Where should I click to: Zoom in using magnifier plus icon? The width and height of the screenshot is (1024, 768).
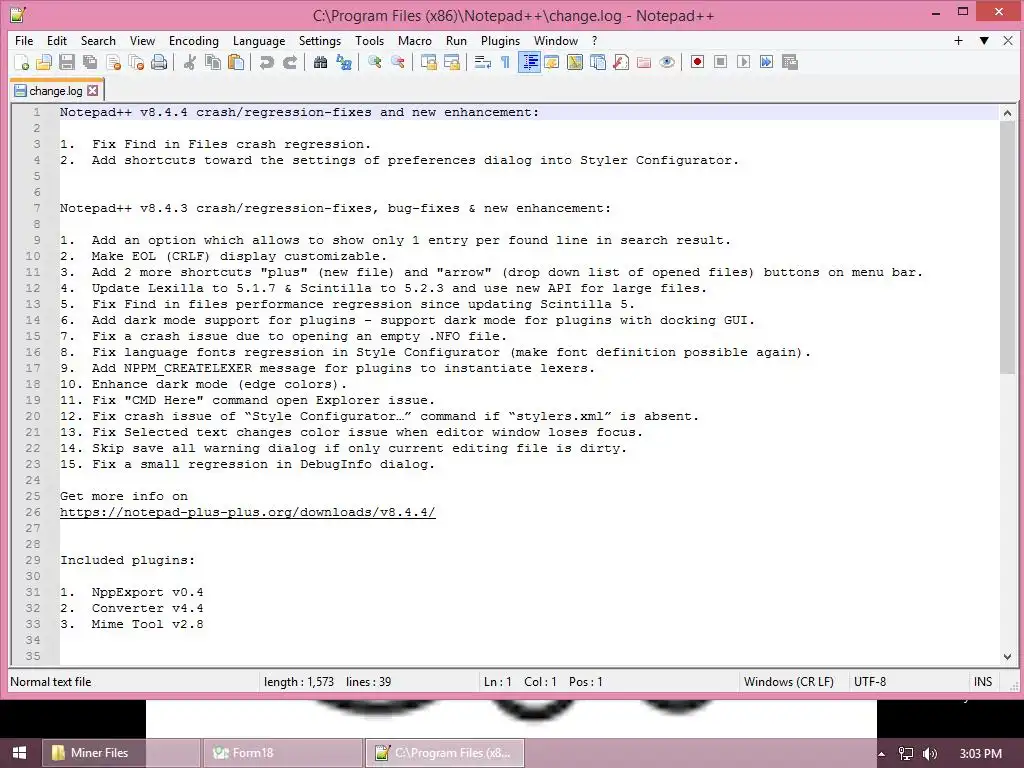tap(374, 62)
